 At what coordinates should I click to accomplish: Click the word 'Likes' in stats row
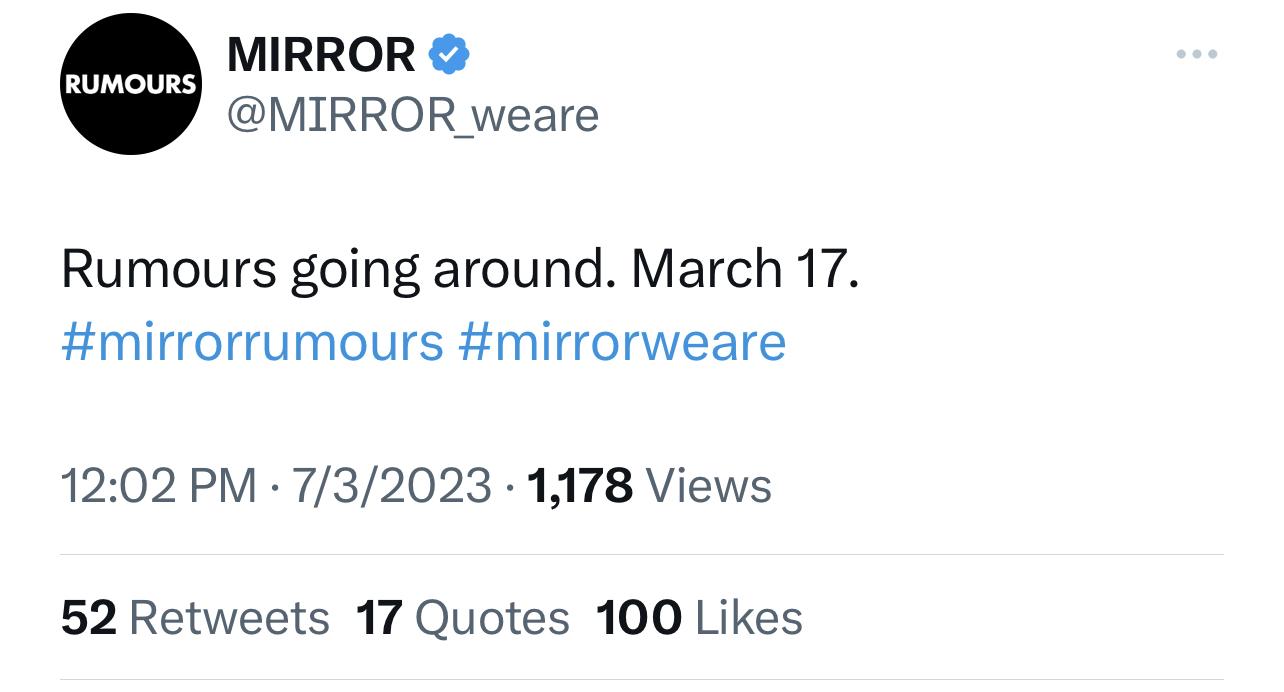[x=748, y=618]
